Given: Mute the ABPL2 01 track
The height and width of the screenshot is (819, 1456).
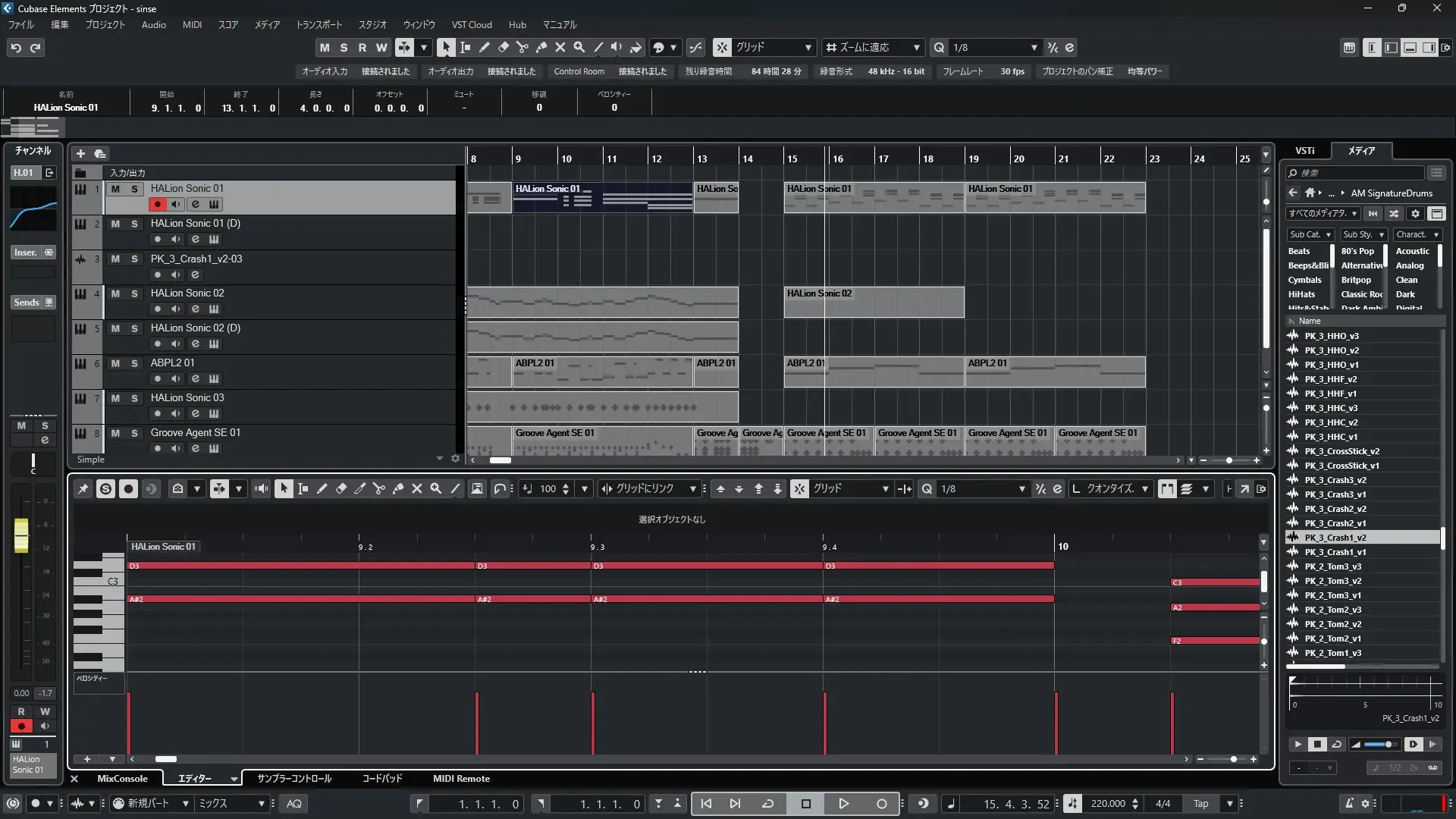Looking at the screenshot, I should pyautogui.click(x=115, y=363).
